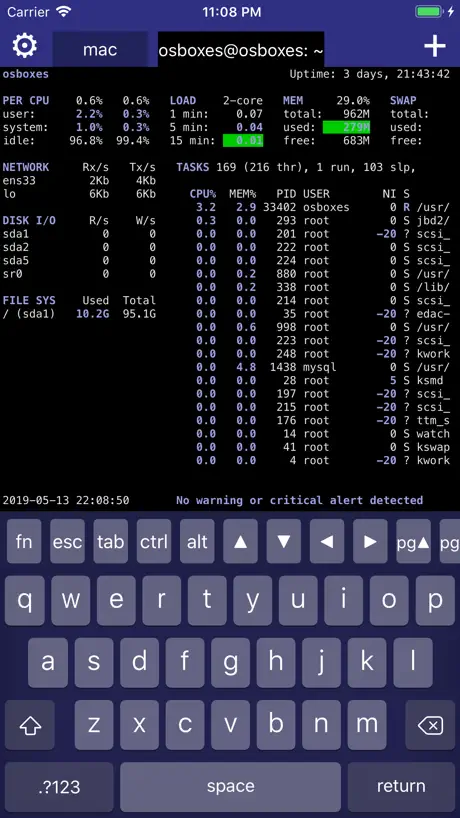Click the NETWORK section header
The width and height of the screenshot is (460, 818).
26,167
